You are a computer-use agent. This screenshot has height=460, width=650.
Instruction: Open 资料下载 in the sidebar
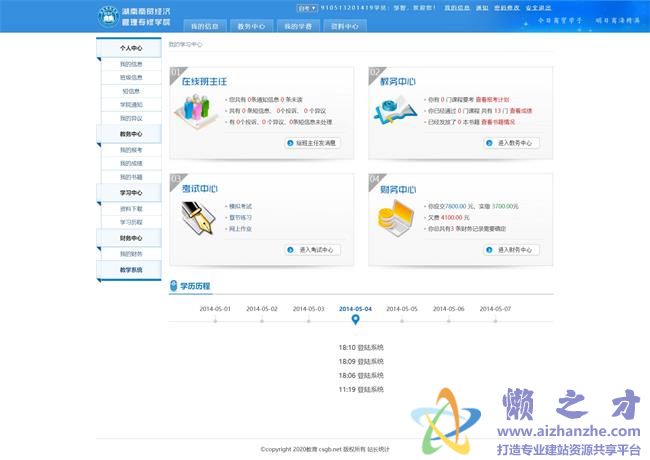tap(131, 208)
